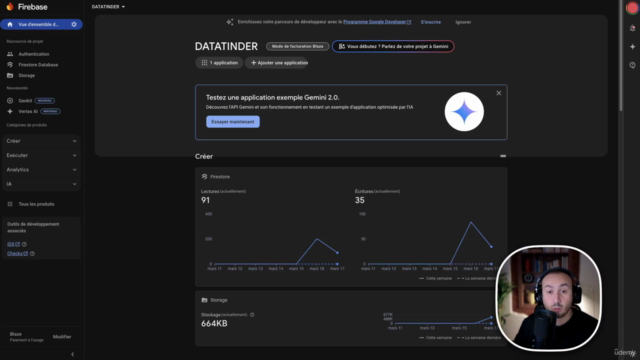Click the Écritures value 35
This screenshot has height=360, width=640.
[360, 200]
